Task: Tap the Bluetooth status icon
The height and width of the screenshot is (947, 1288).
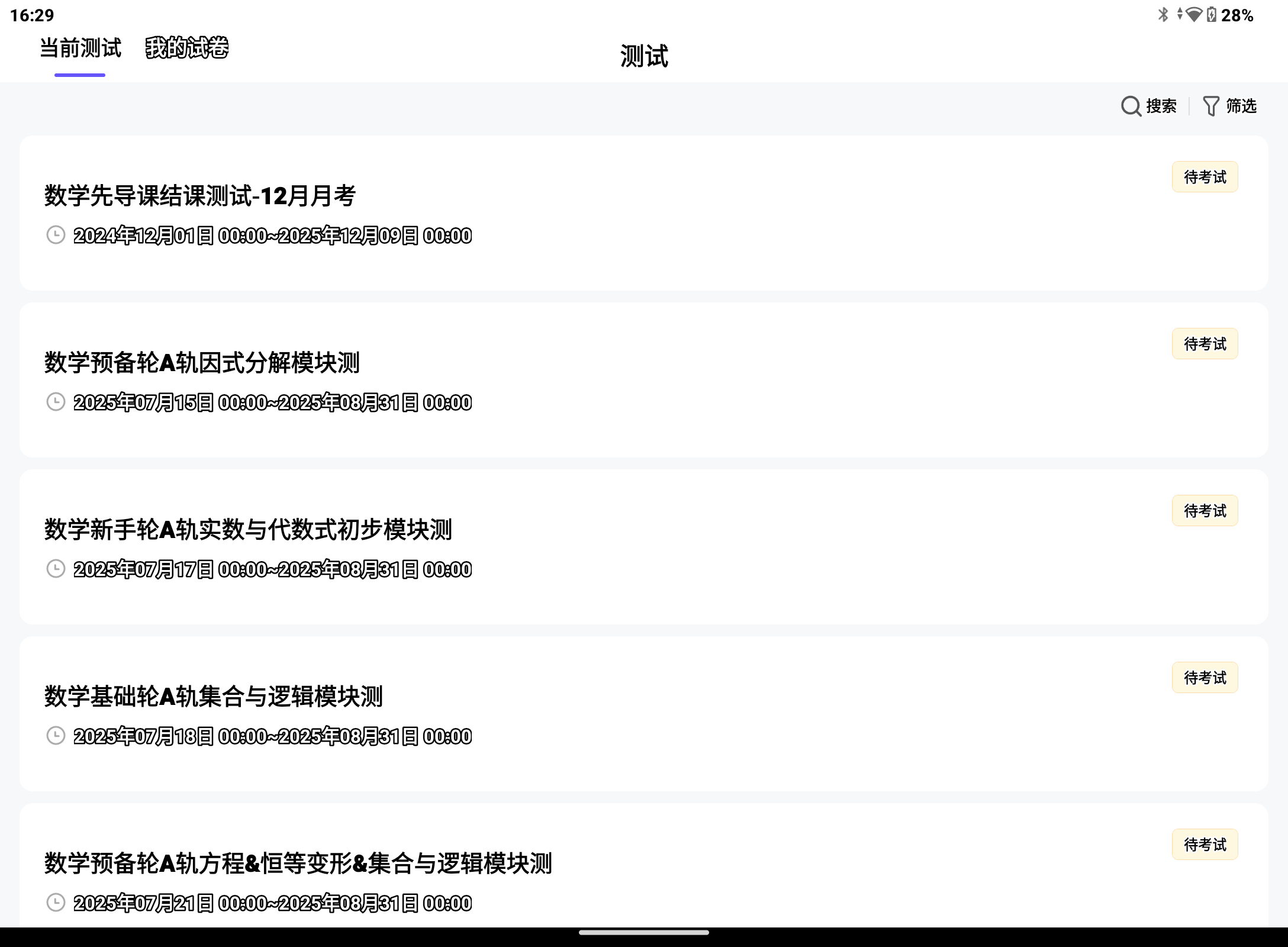Action: tap(1163, 14)
